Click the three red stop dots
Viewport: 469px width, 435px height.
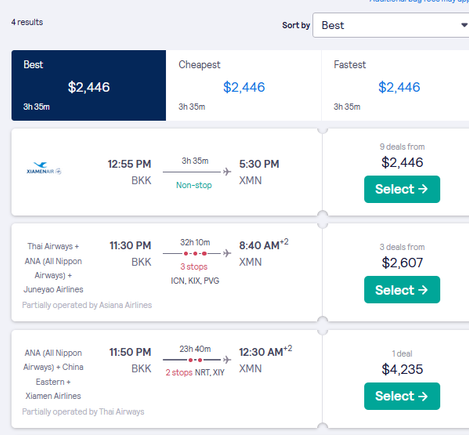point(195,253)
